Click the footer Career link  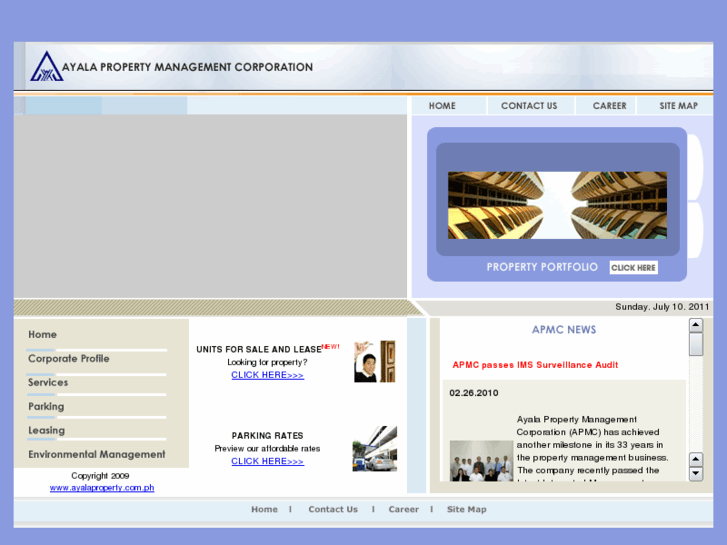click(x=403, y=509)
